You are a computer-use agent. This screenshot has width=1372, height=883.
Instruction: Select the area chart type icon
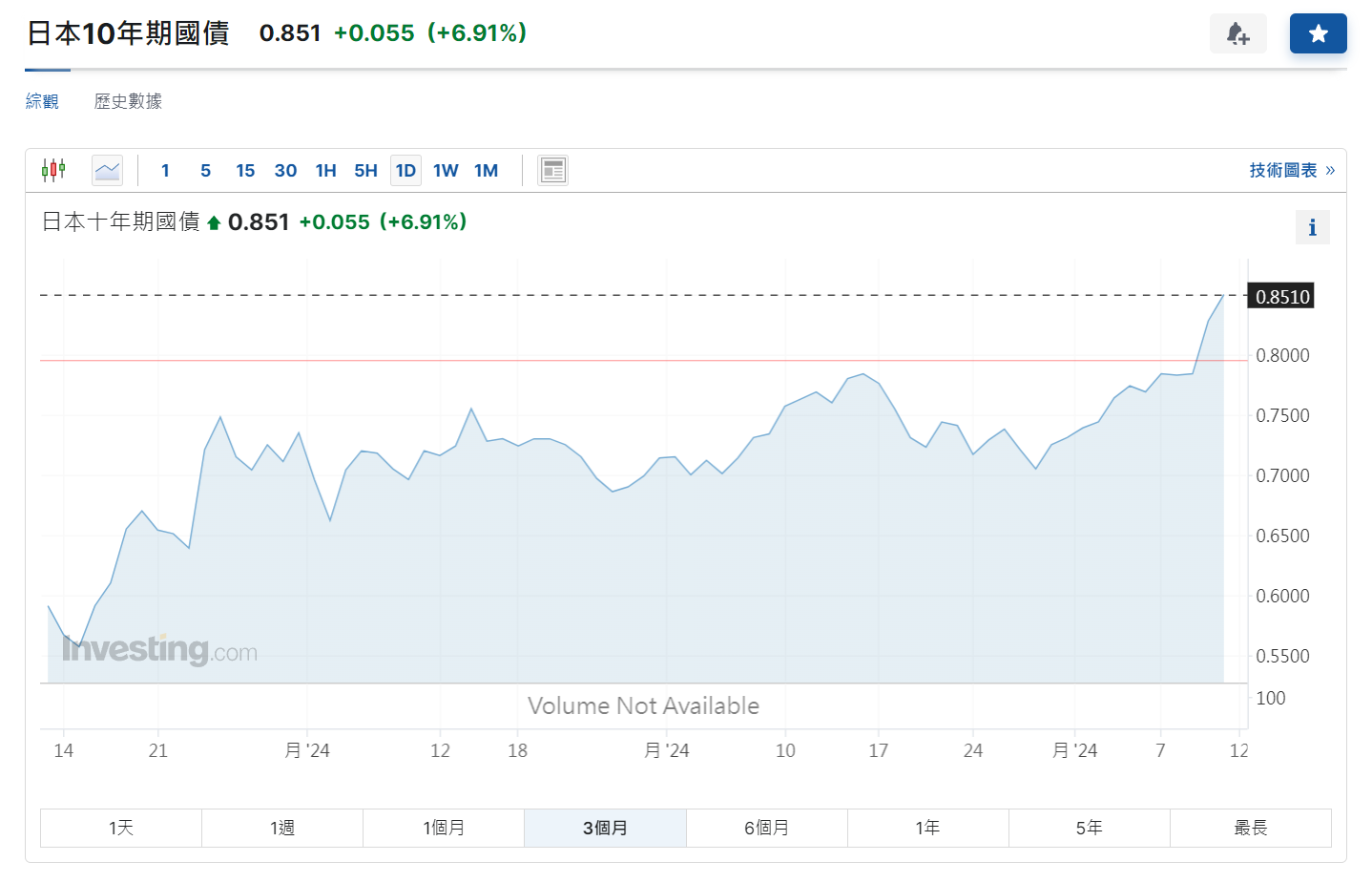108,170
